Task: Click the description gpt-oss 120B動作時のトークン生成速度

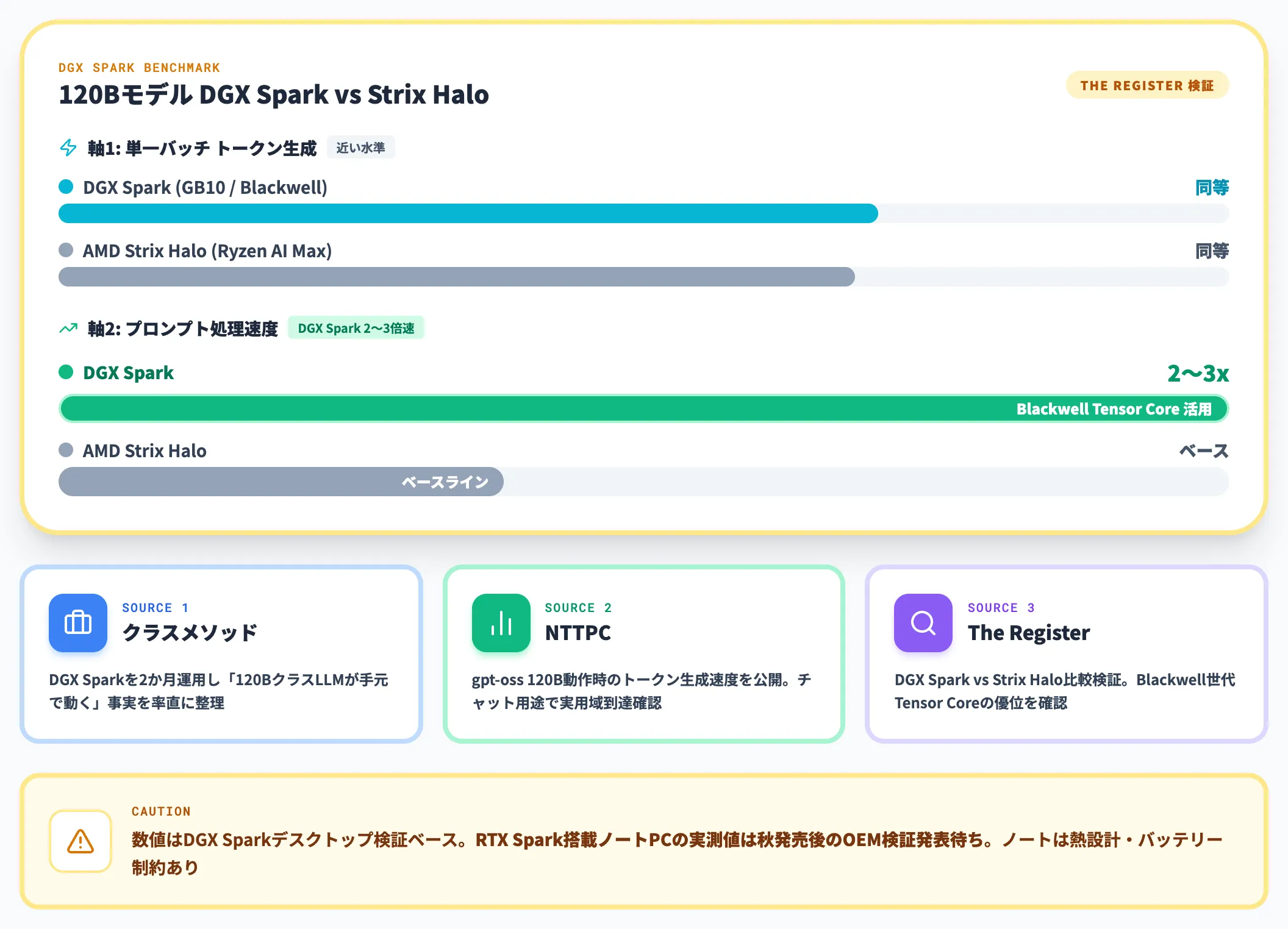Action: [641, 691]
